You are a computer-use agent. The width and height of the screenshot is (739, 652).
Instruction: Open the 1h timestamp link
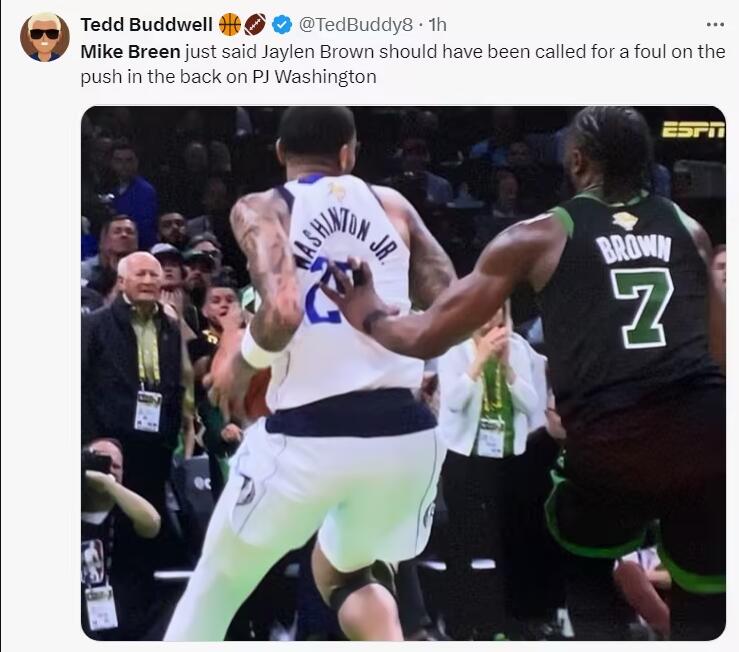pos(437,25)
